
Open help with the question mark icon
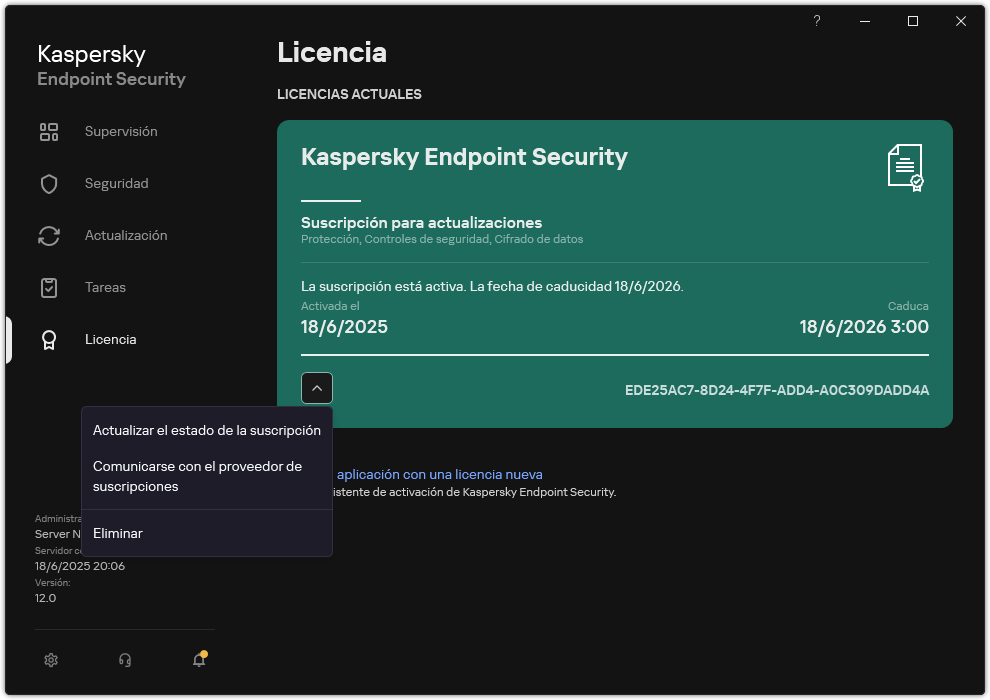tap(816, 21)
